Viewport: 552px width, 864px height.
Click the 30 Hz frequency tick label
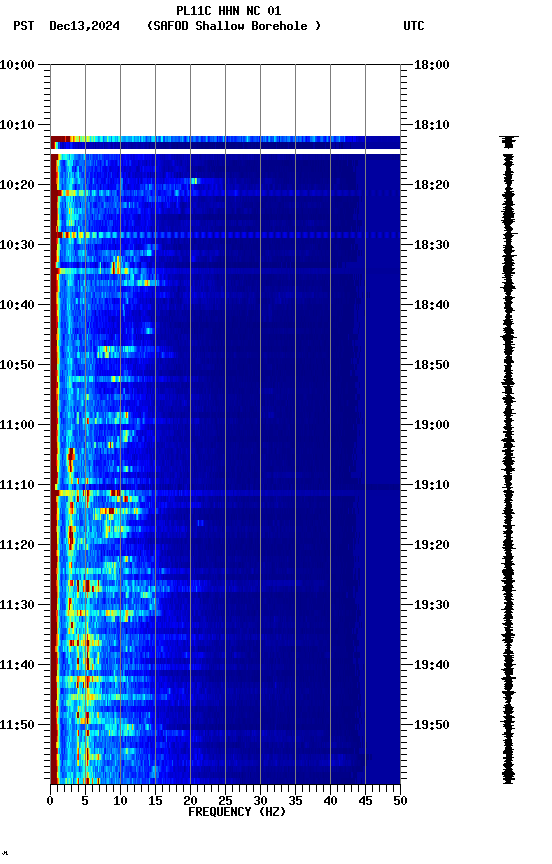click(260, 801)
